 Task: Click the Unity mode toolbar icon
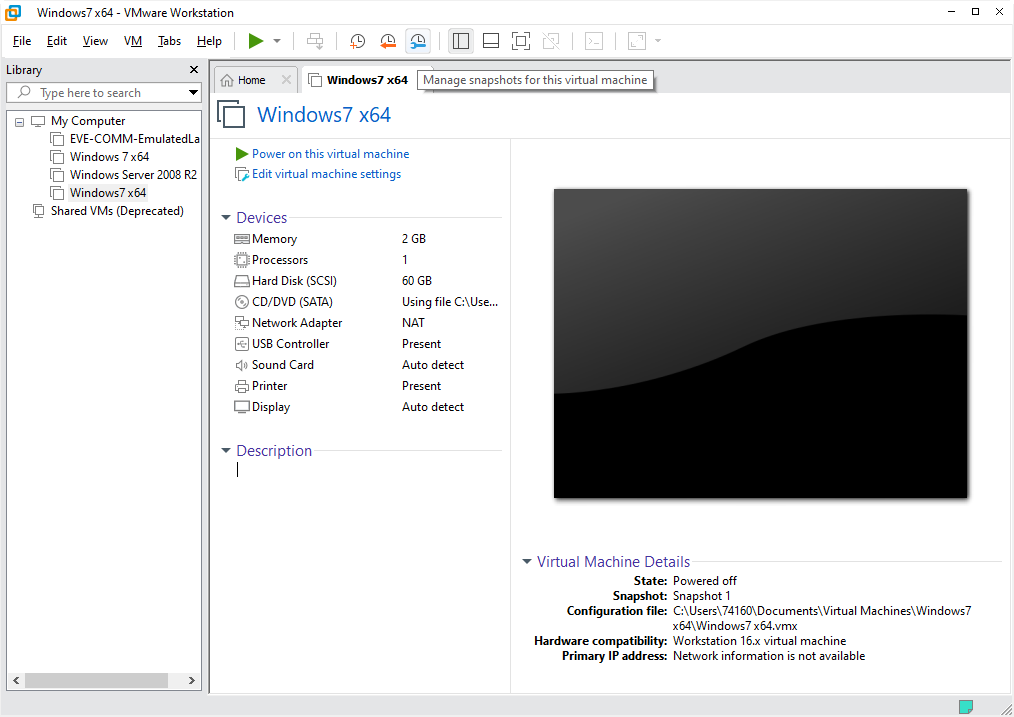coord(551,41)
